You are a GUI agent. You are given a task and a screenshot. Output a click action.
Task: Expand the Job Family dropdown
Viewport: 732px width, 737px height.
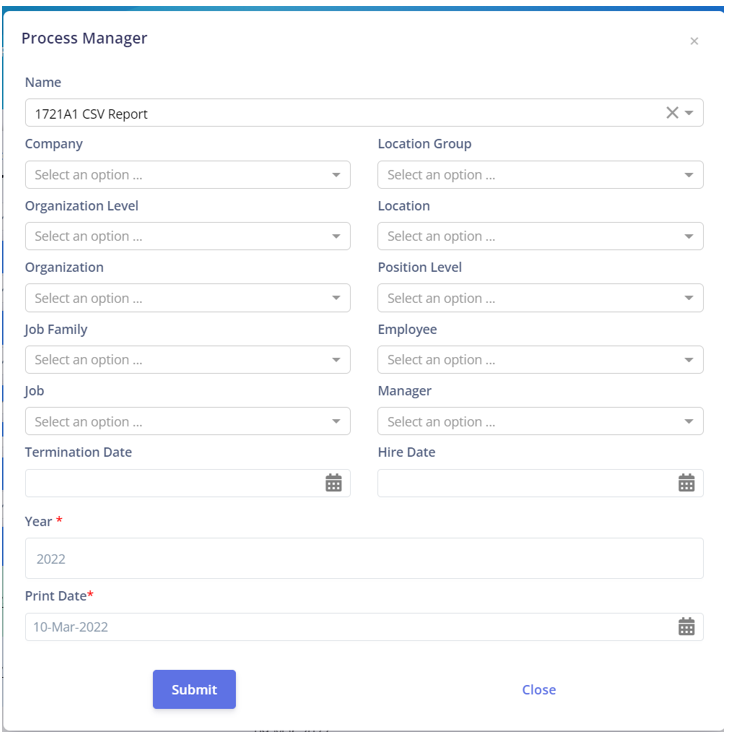(x=188, y=360)
